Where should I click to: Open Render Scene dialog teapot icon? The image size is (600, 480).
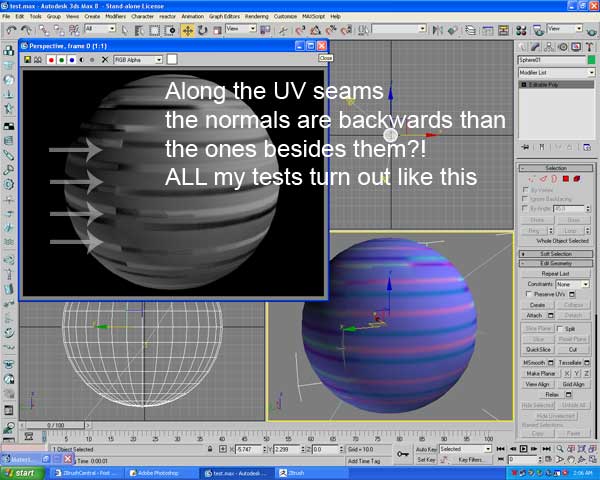pos(538,30)
